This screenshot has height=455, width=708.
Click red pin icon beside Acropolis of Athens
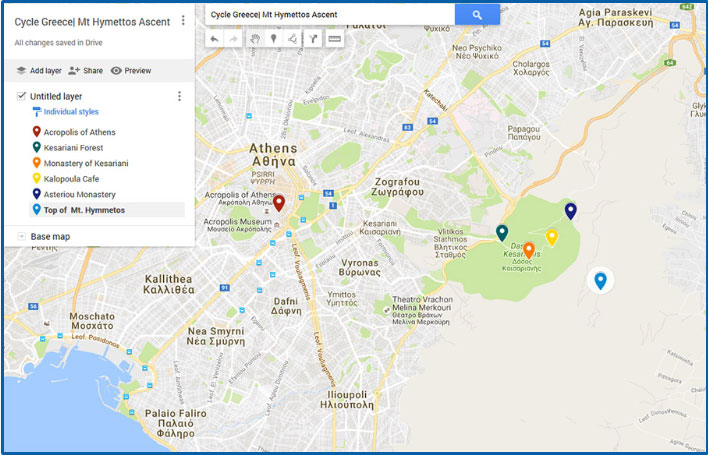click(x=37, y=131)
